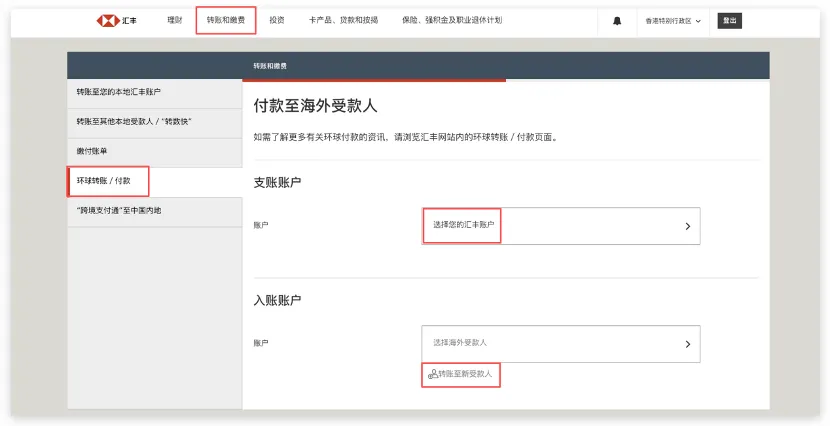Open 卡产品、贷款和按揭 menu
Viewport: 830px width, 426px height.
tap(344, 20)
